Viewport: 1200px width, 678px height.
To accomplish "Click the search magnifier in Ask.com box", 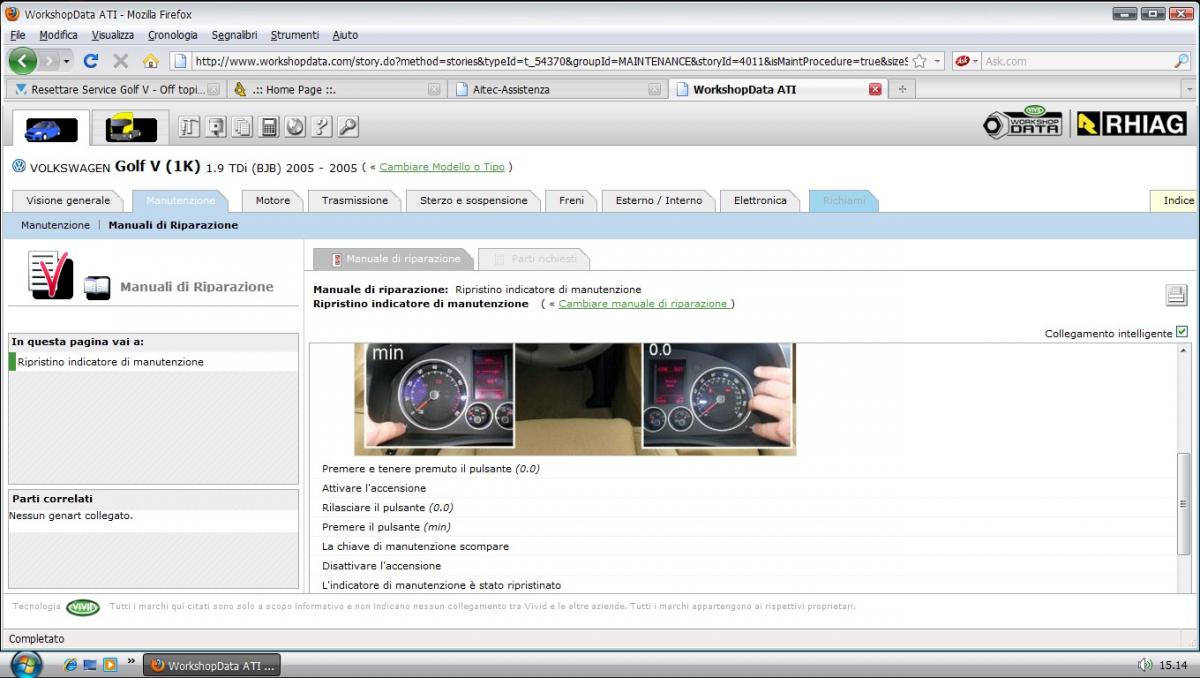I will [1181, 61].
